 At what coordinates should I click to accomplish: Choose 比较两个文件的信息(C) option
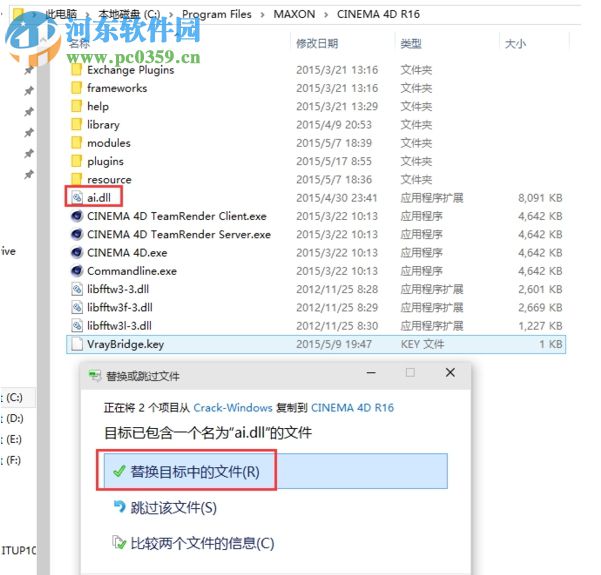point(202,543)
